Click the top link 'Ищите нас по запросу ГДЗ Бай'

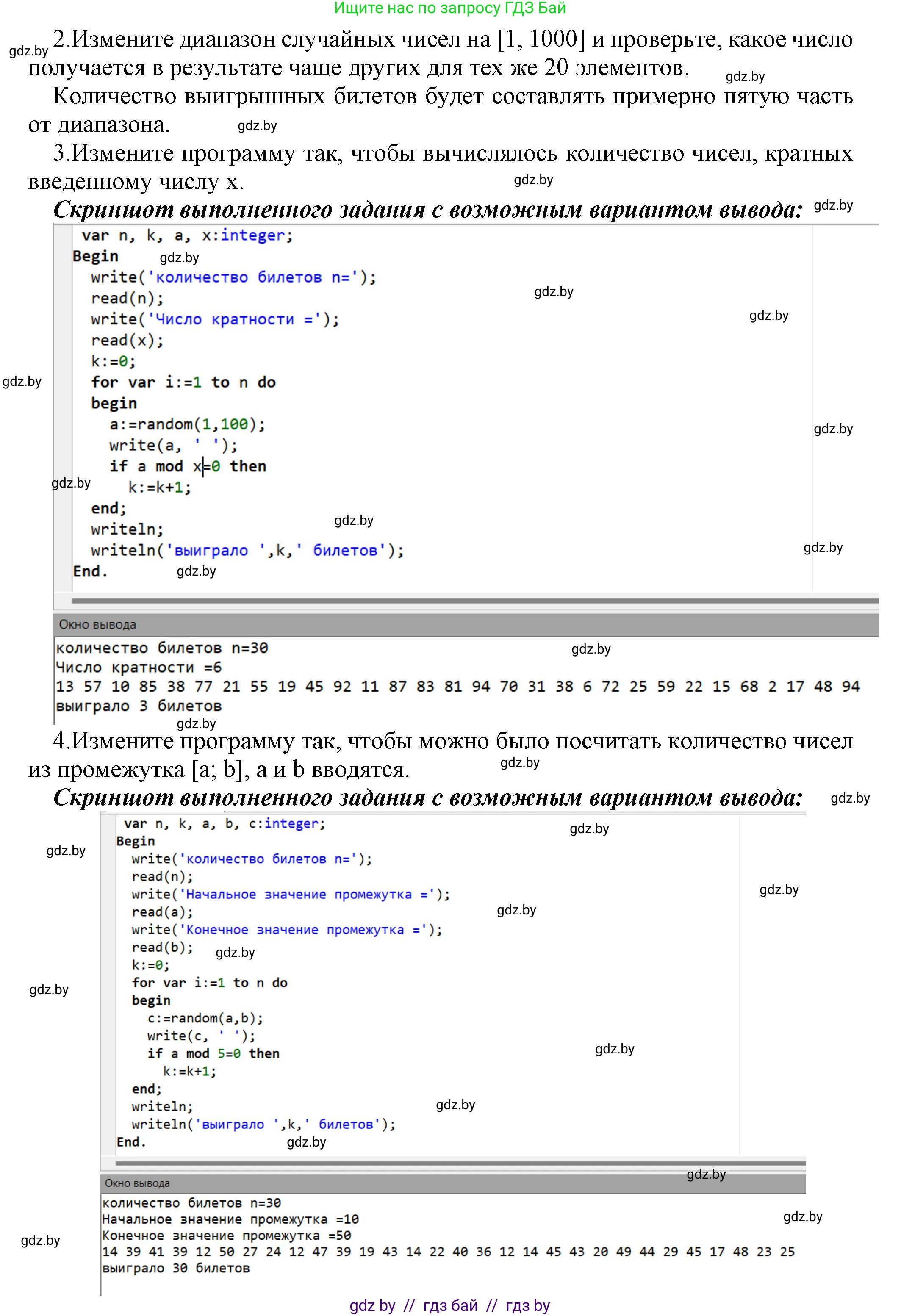click(x=449, y=8)
